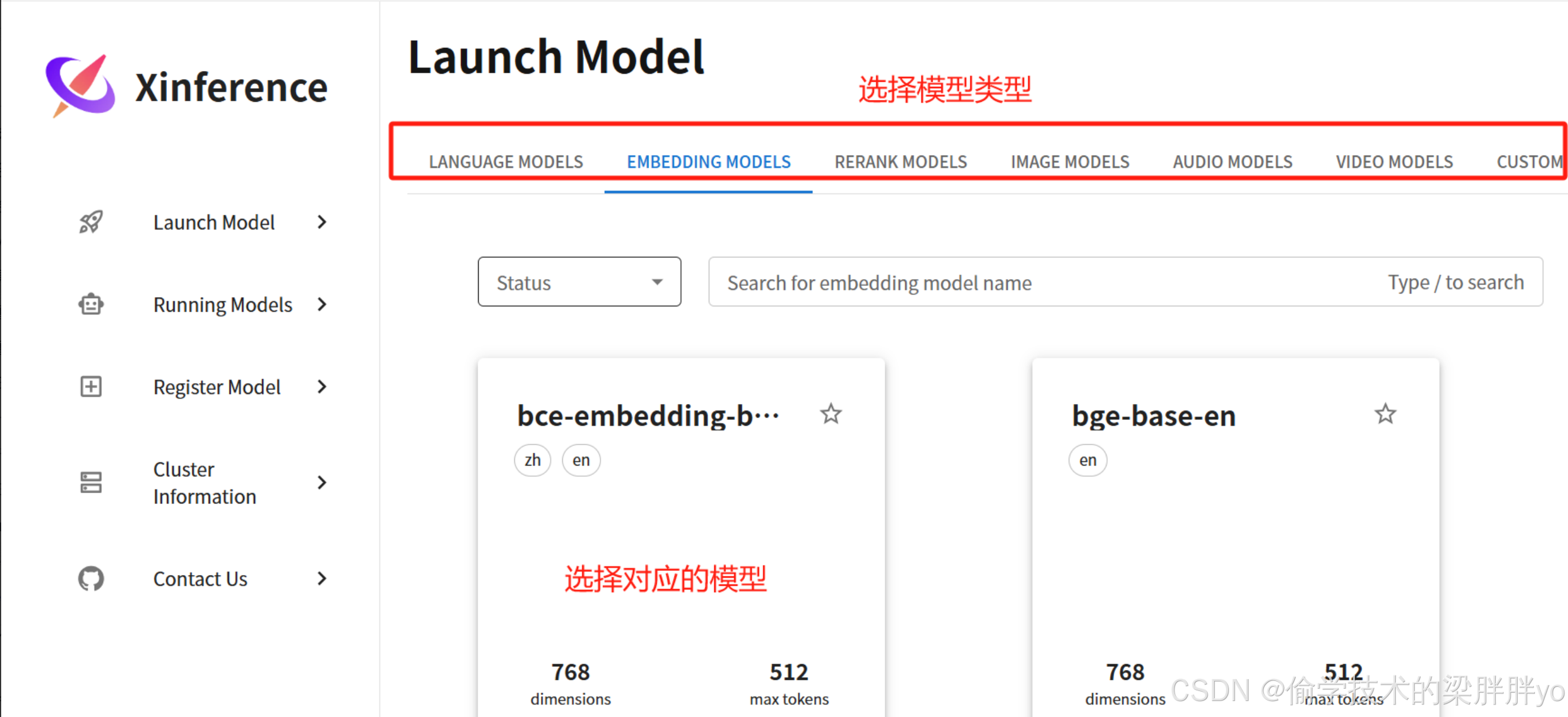Focus the embedding model name search field

point(1125,282)
